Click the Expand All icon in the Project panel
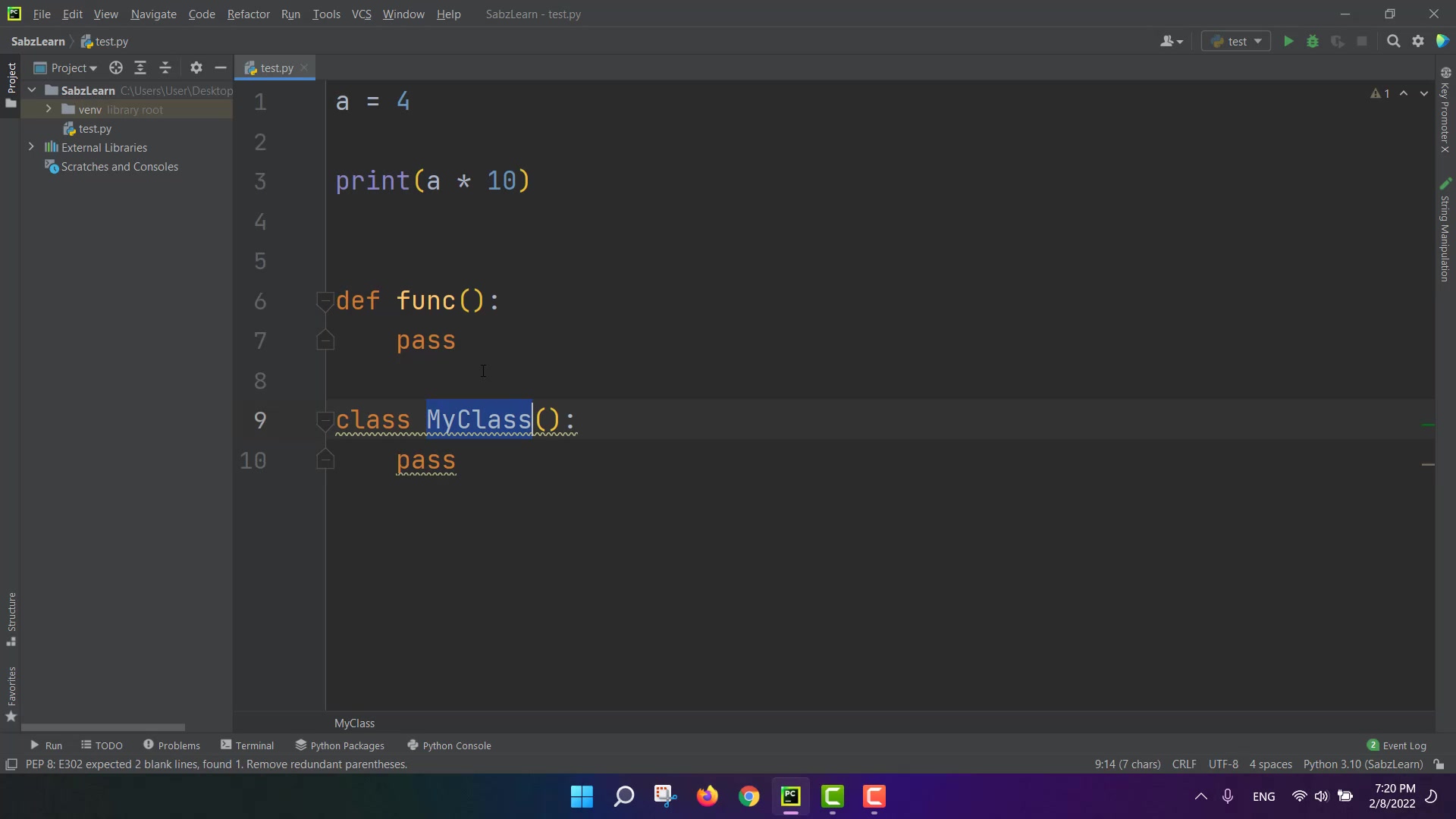 [140, 68]
